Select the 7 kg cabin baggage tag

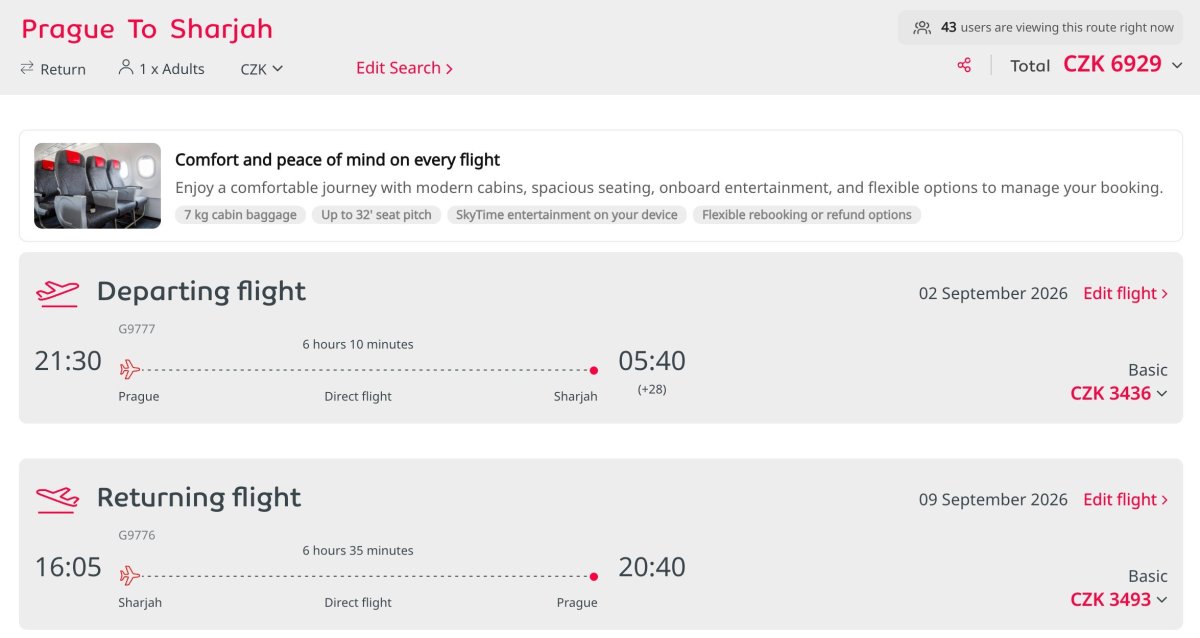click(240, 215)
